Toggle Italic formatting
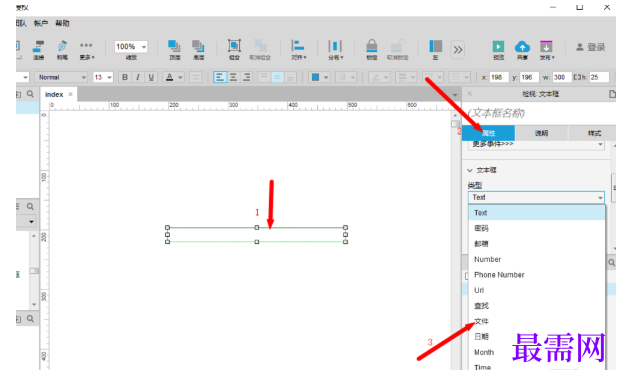624x379 pixels. coord(138,77)
